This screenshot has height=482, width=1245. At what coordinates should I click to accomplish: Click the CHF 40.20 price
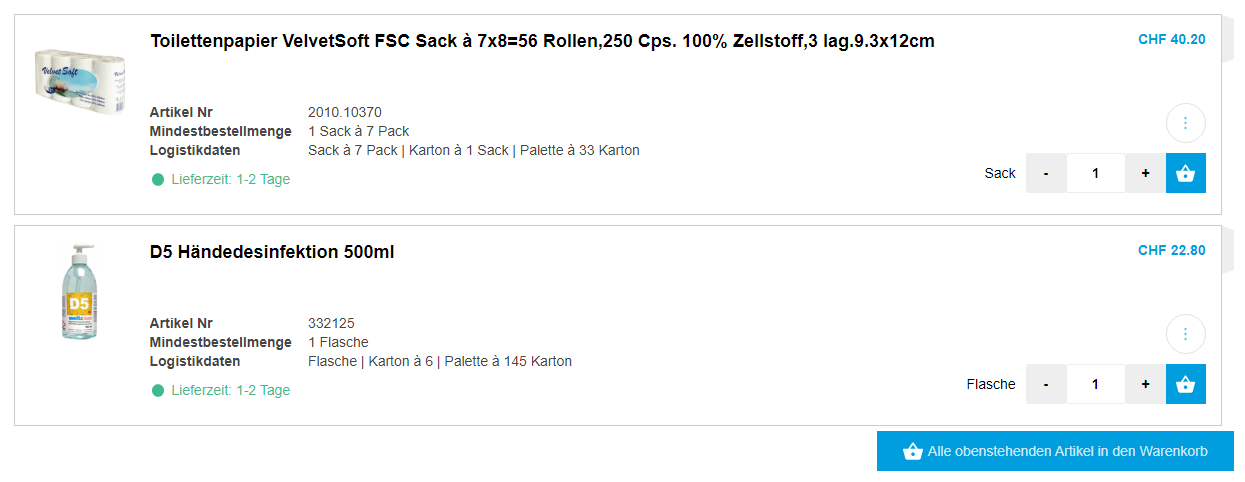click(1171, 40)
